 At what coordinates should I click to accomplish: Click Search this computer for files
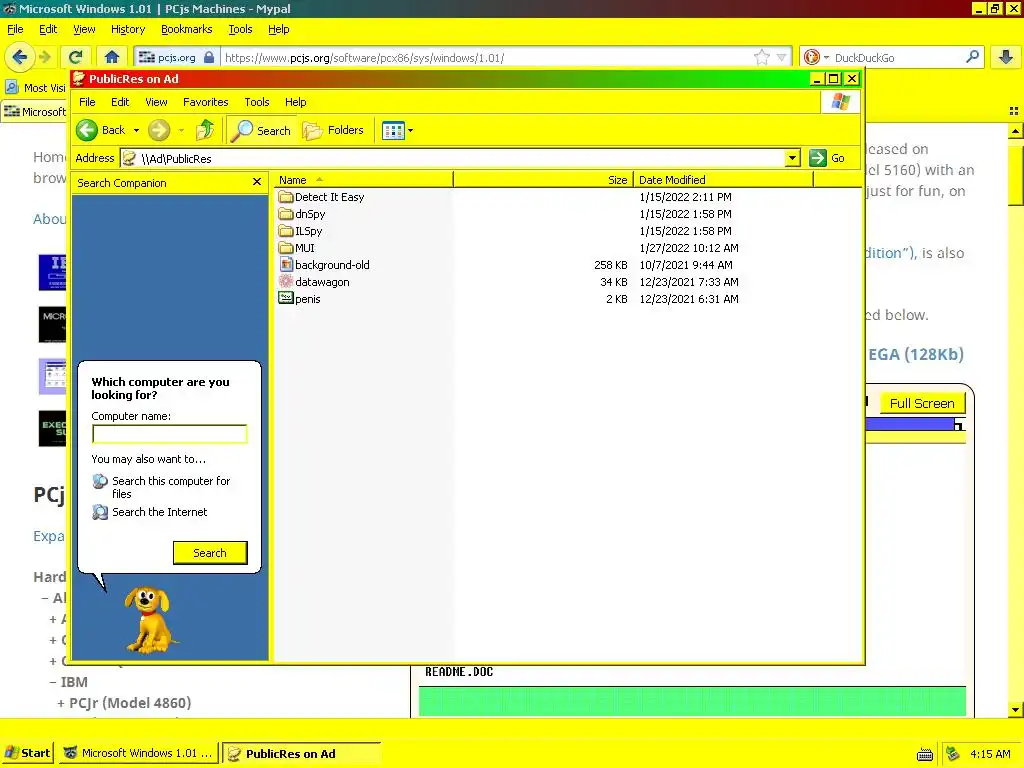tap(171, 487)
